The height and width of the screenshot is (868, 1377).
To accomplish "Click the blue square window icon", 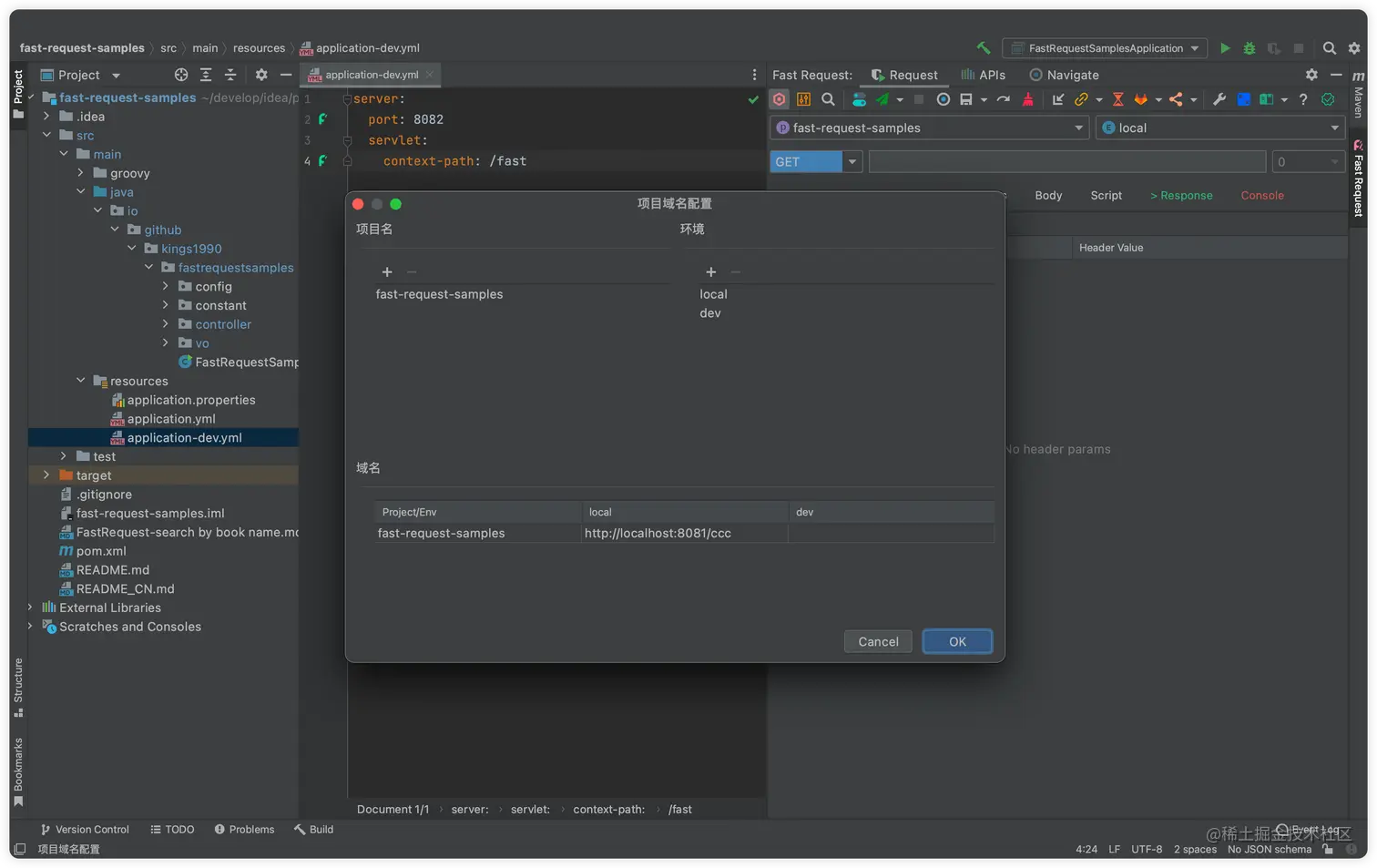I will coord(1243,99).
